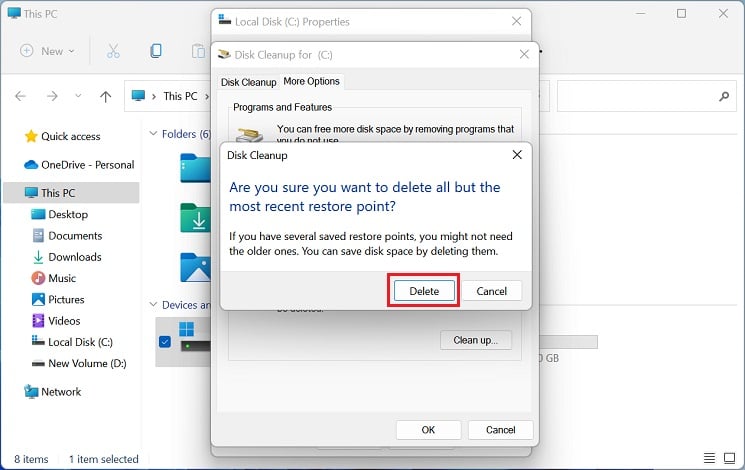Close the Disk Cleanup confirmation dialog

tap(517, 155)
